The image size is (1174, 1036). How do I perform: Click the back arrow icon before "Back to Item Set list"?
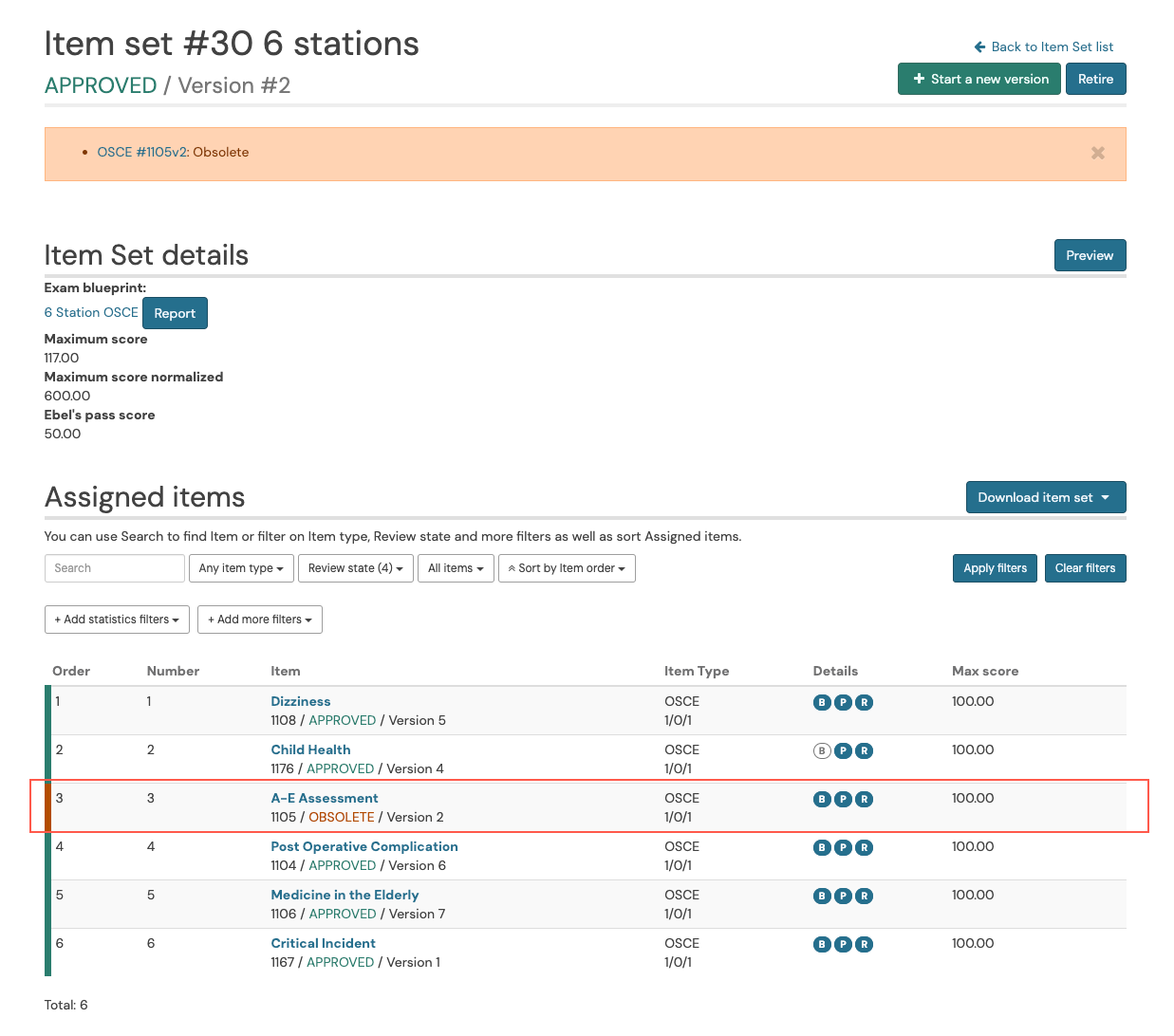point(979,46)
